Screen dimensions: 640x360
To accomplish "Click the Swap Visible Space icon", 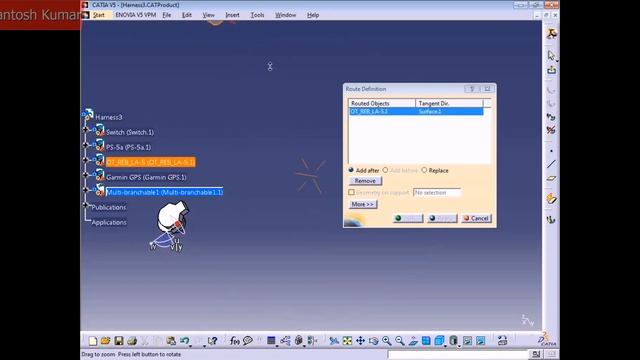I will point(480,341).
